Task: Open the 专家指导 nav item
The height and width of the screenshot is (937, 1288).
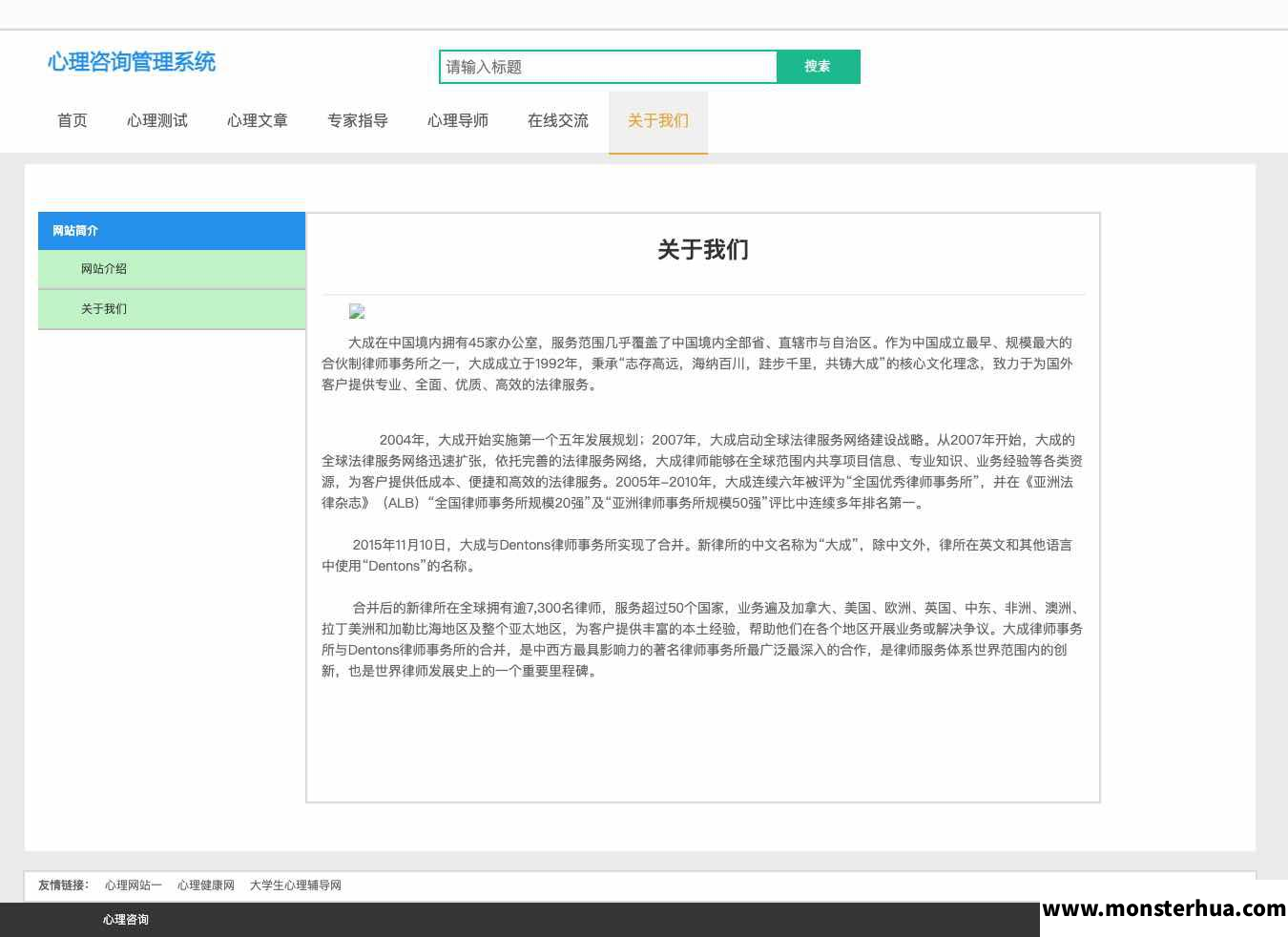Action: 358,121
